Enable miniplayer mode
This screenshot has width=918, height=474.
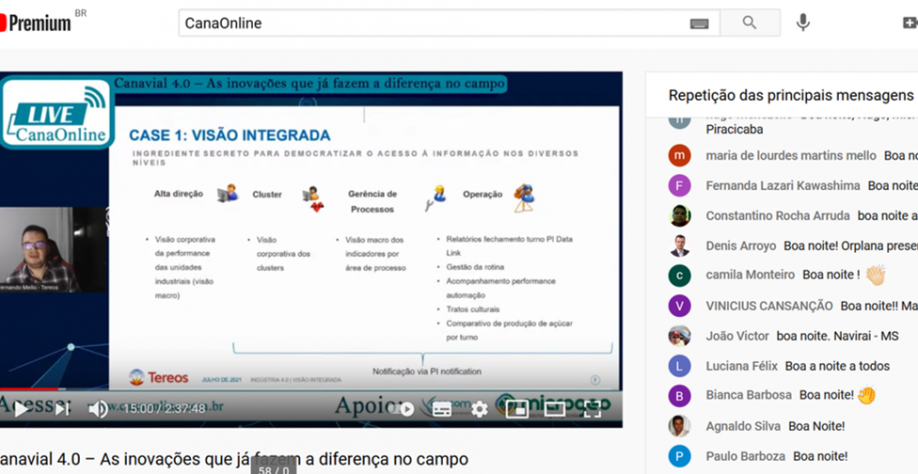517,408
